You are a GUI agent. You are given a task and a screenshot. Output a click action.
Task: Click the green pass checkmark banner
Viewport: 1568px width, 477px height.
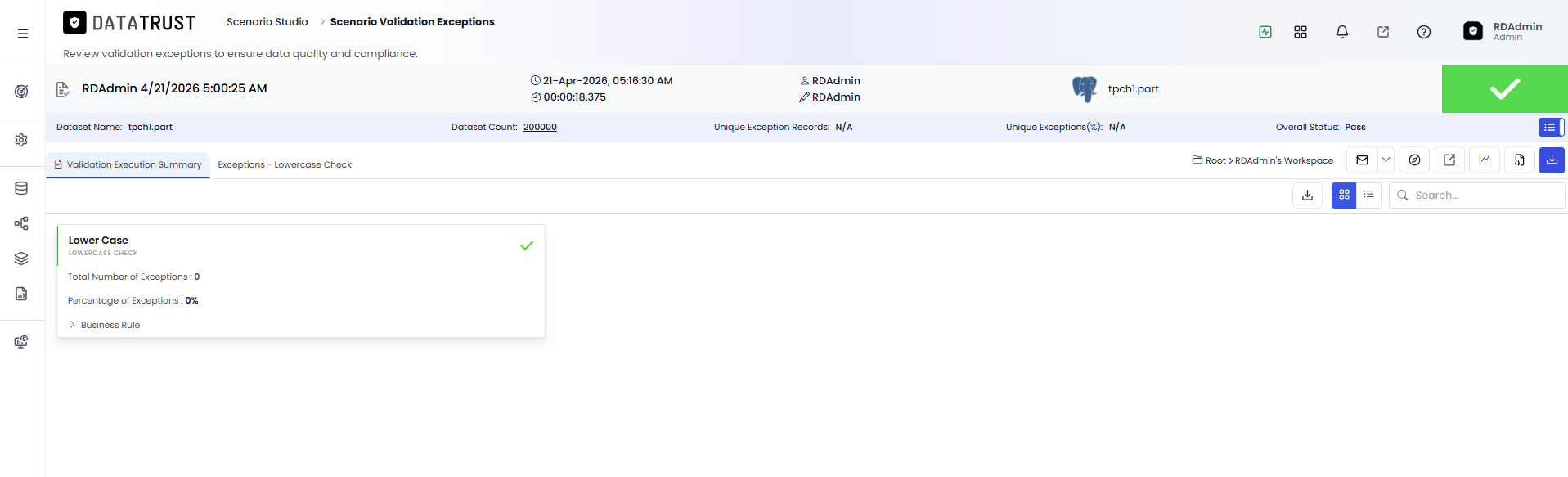pos(1505,89)
